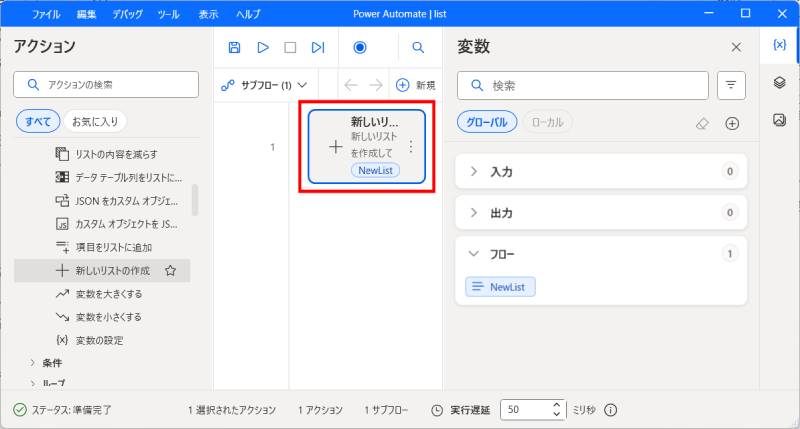
Task: Select the ローカル variables filter
Action: coord(547,122)
